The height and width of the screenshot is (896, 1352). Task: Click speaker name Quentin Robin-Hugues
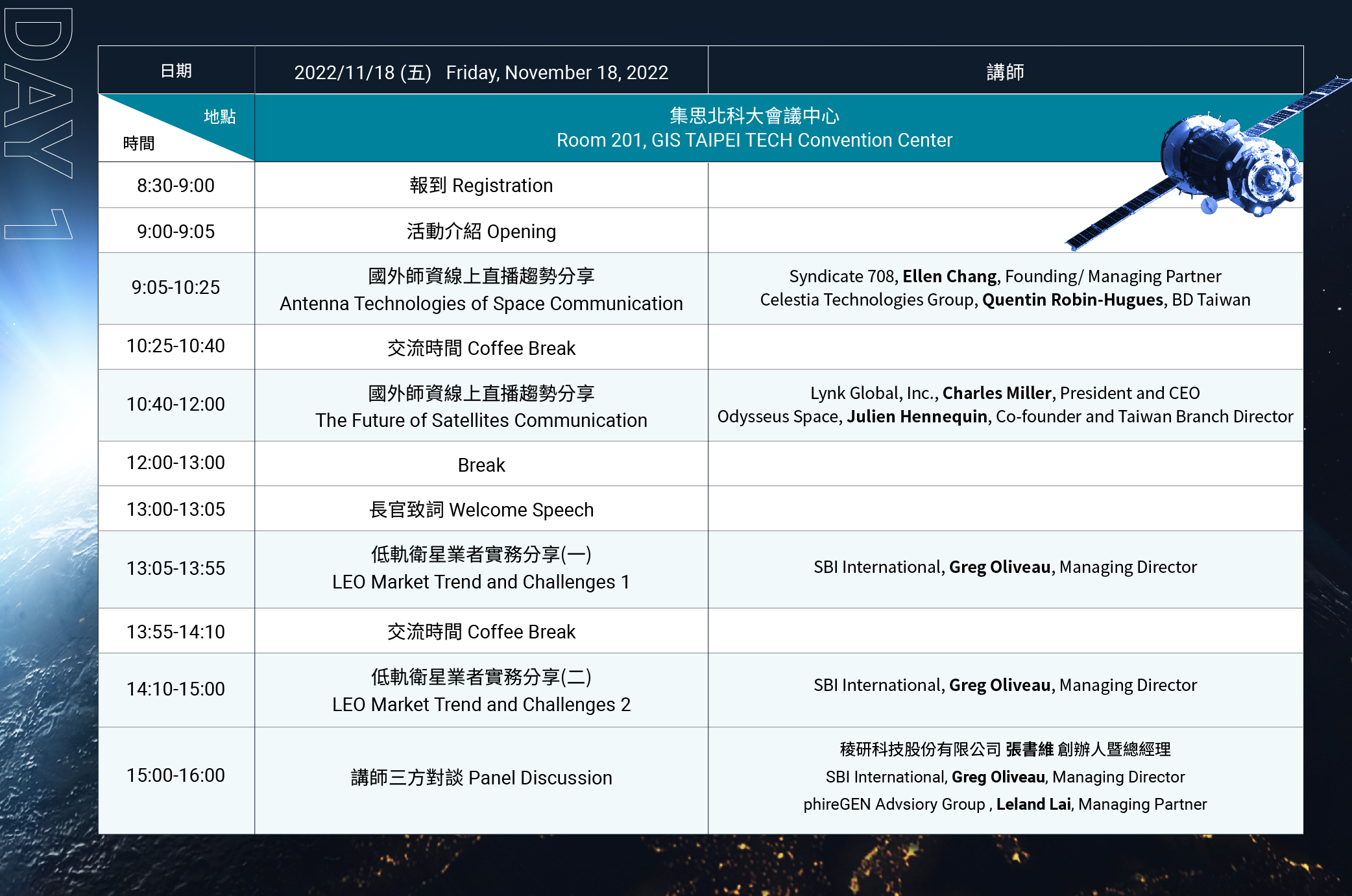click(x=1072, y=300)
